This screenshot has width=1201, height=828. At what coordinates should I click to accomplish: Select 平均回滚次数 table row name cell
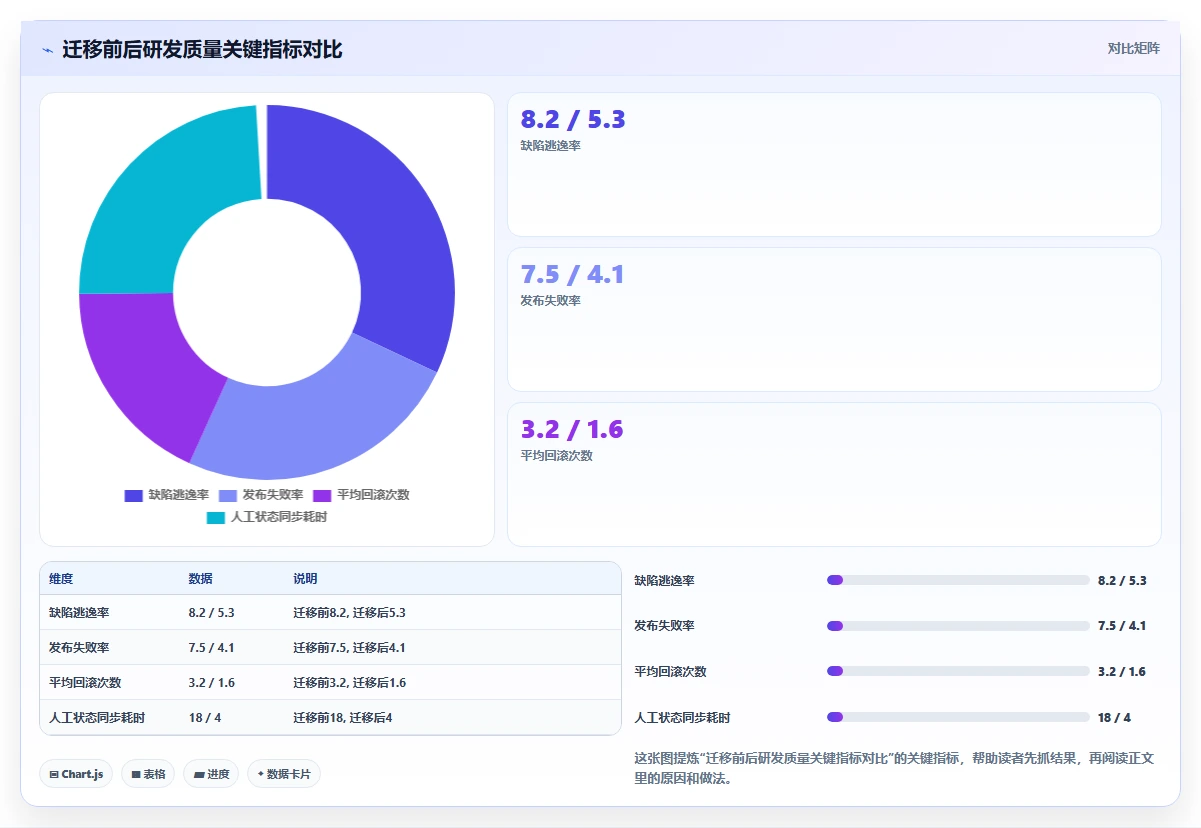(x=85, y=683)
